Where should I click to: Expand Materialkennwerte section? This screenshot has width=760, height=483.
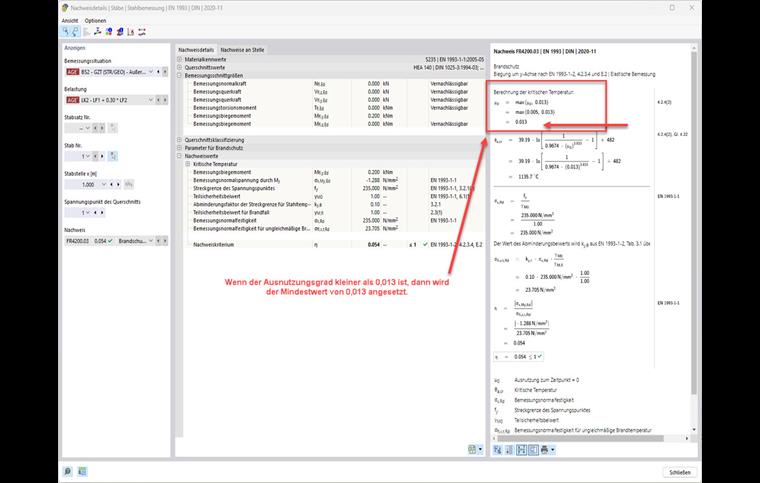coord(179,60)
